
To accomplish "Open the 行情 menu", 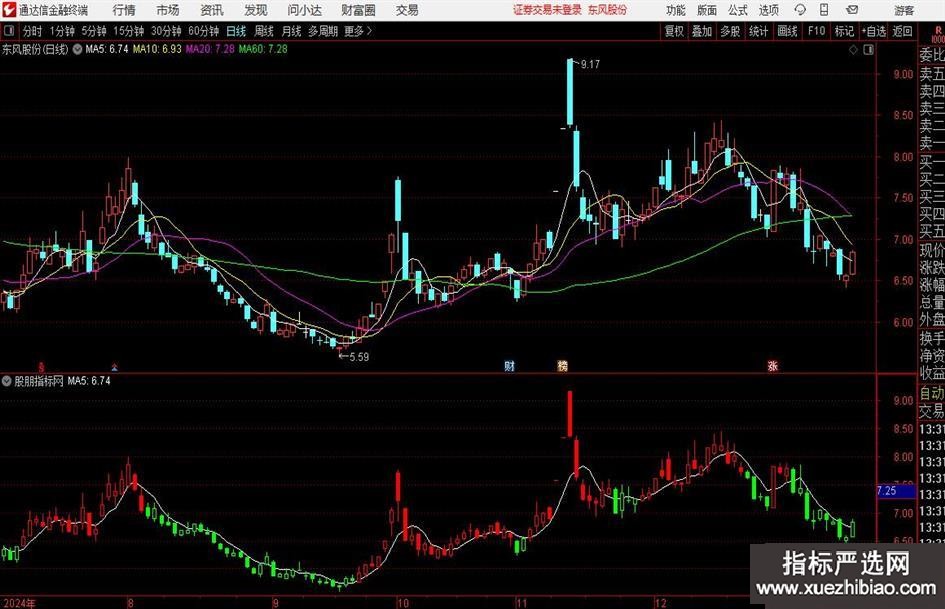I will (x=124, y=10).
